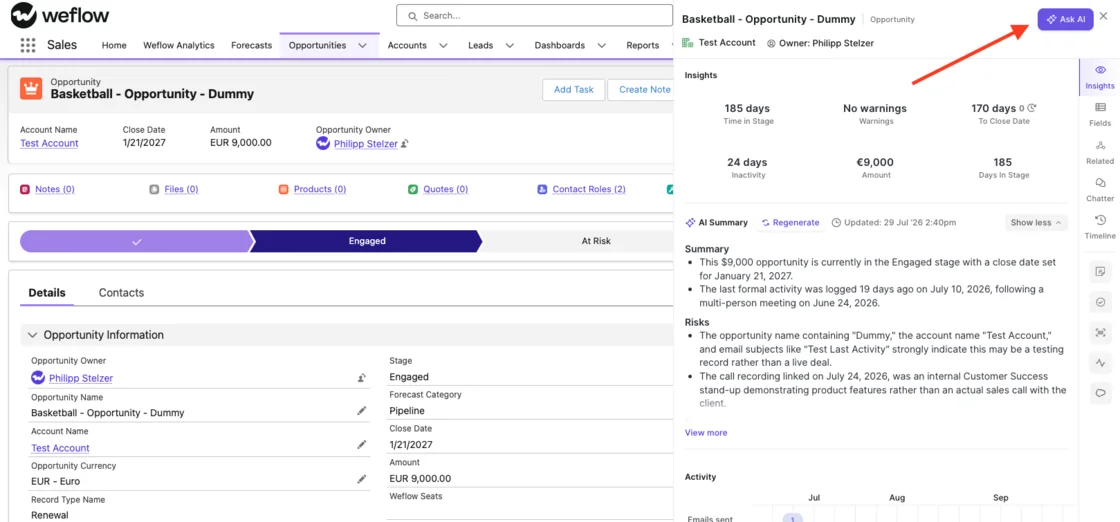The image size is (1120, 522).
Task: Edit the Account Name pencil icon
Action: 362,444
